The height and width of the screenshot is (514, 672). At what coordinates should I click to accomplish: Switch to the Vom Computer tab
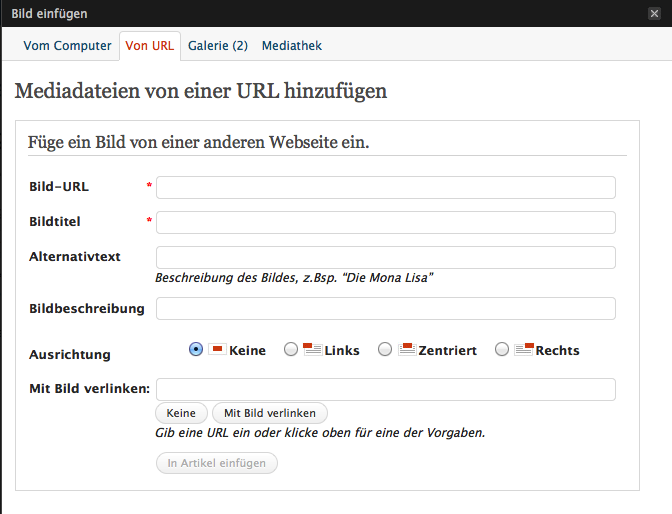[x=68, y=46]
